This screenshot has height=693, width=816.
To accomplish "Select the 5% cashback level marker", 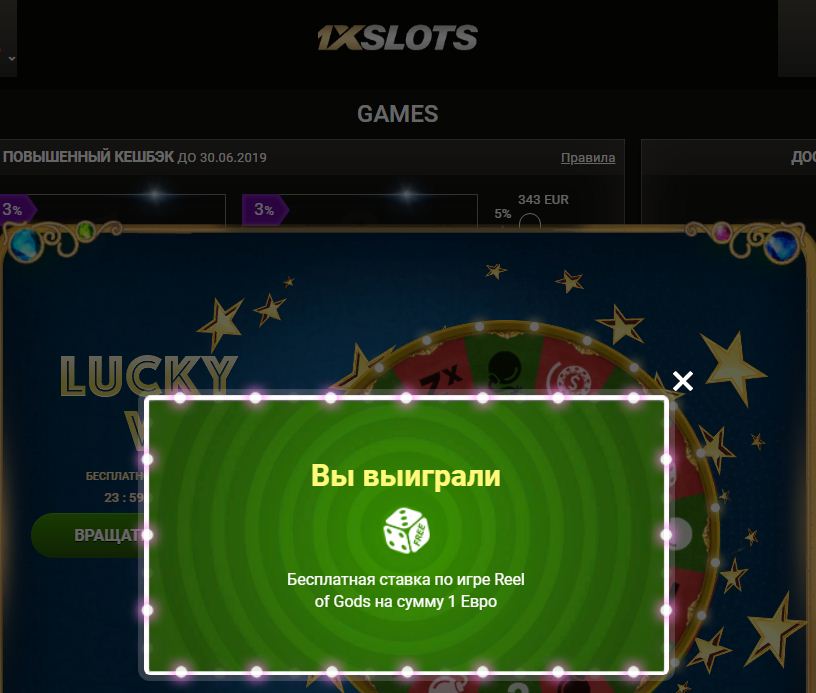I will click(x=503, y=214).
